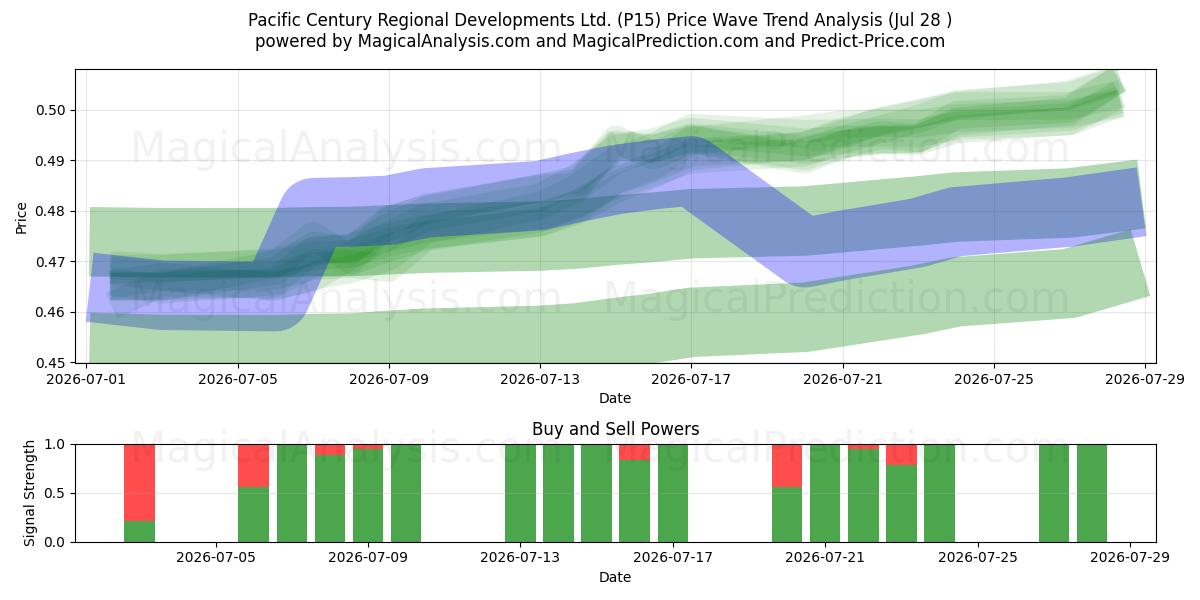Viewport: 1200px width, 600px height.
Task: Click the full green bar above the 2026-07-13 tick
Action: tap(520, 493)
